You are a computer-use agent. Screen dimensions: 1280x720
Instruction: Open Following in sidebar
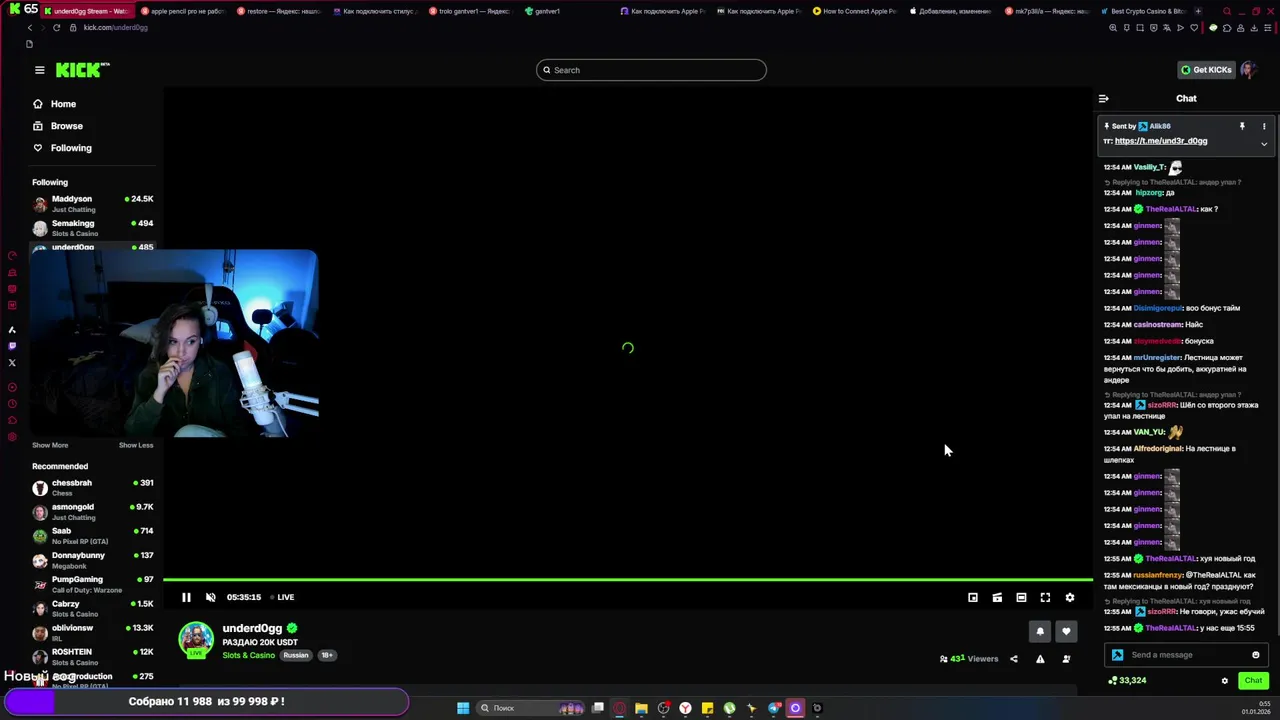click(x=62, y=148)
